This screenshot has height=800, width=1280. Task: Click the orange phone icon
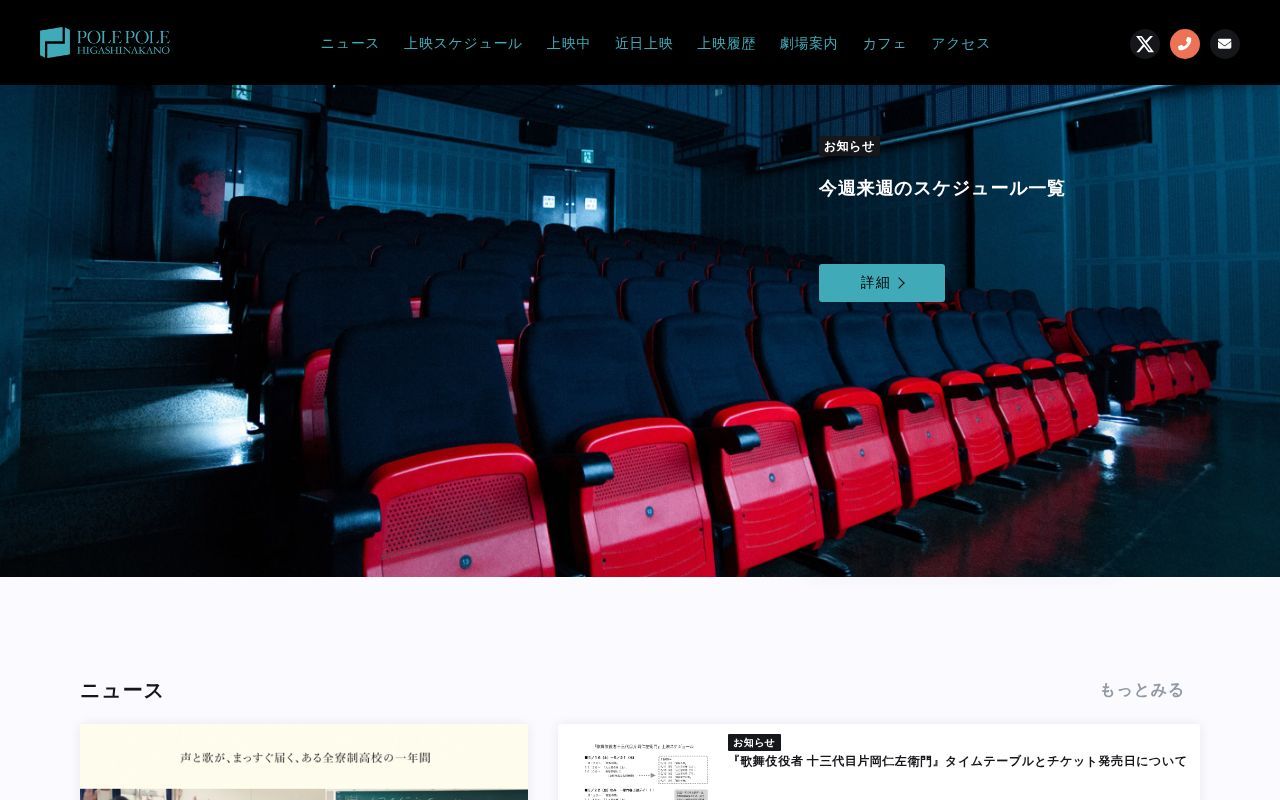point(1185,44)
